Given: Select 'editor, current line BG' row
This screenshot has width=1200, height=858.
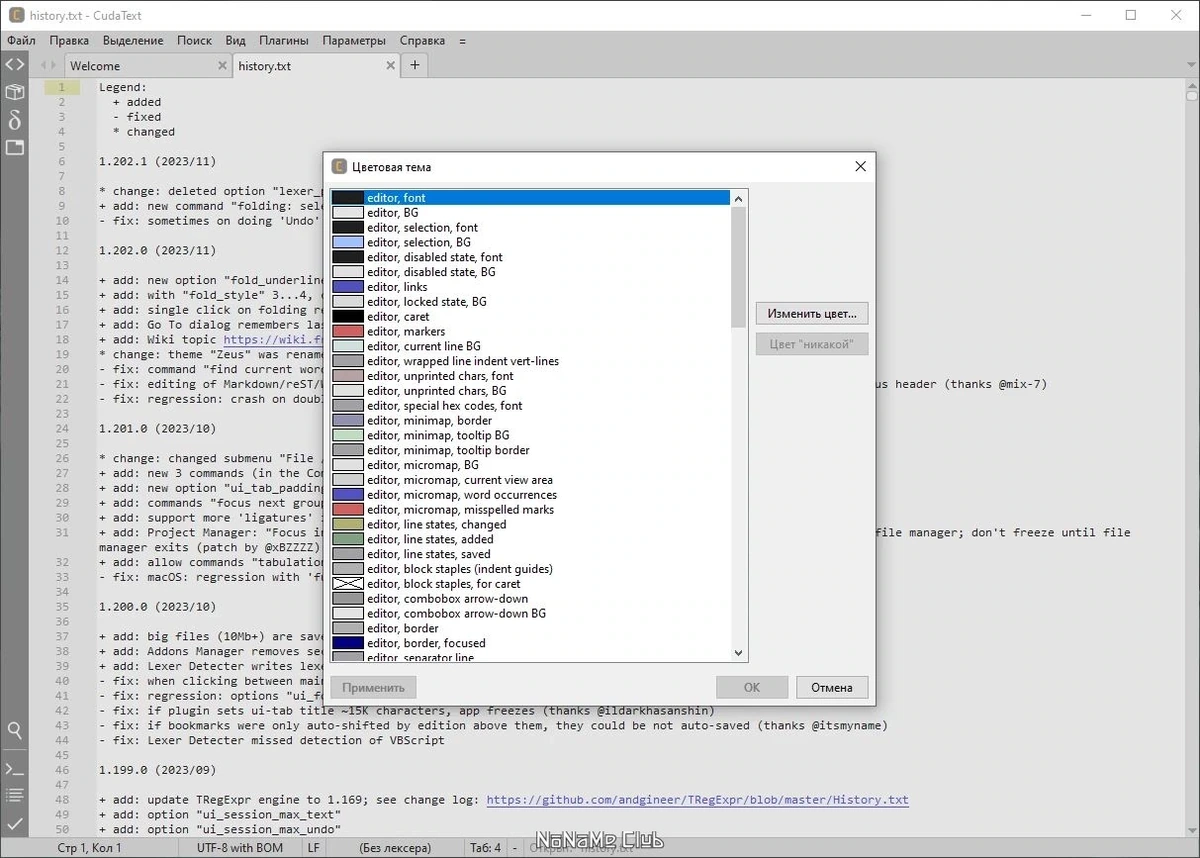Looking at the screenshot, I should pos(531,346).
